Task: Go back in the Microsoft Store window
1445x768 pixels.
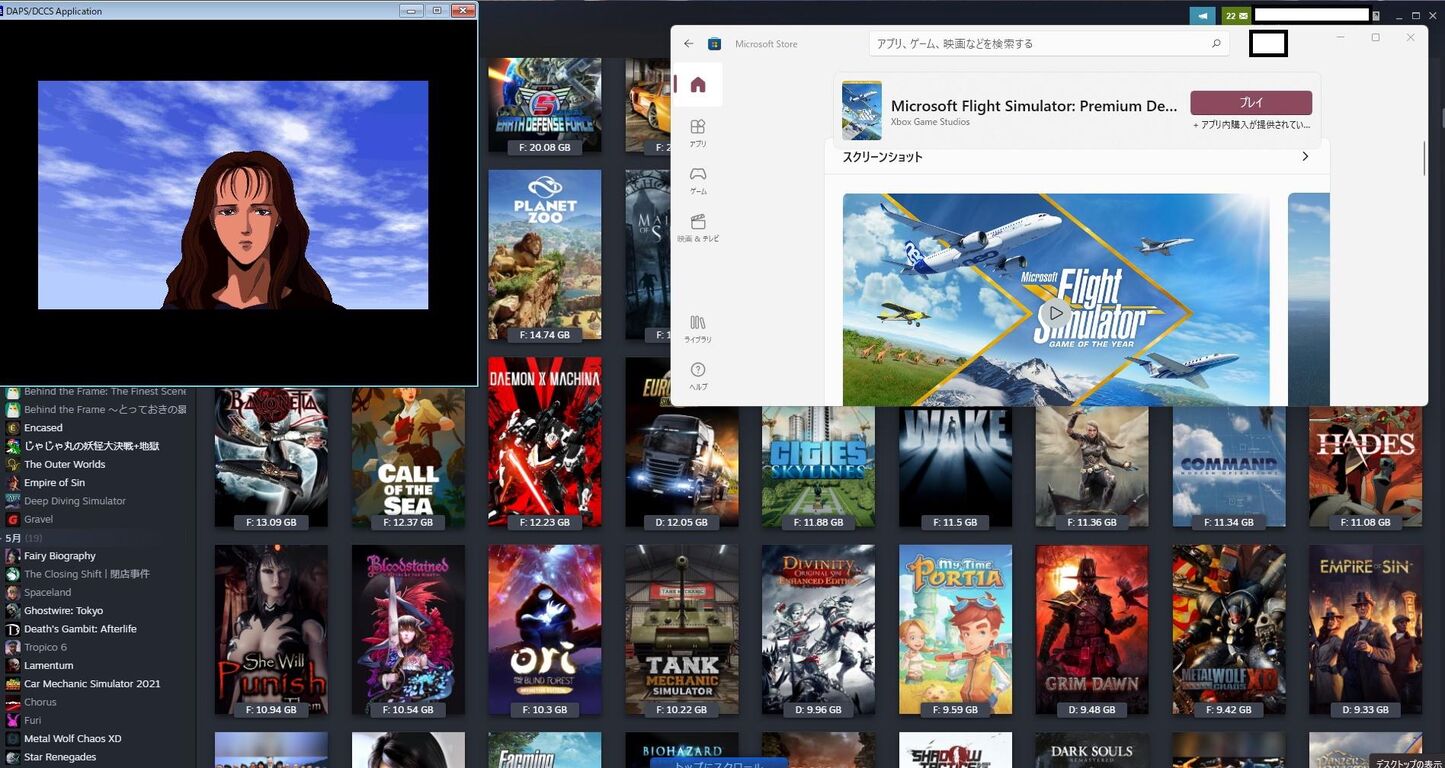Action: (688, 44)
